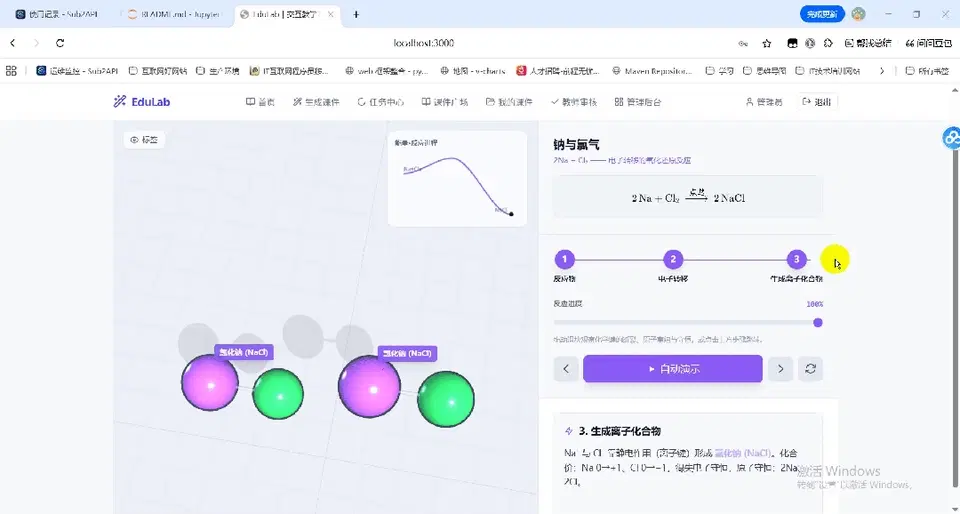Click the dark extension icon left of puzzle icon
Screen dimensions: 960x514
coord(792,43)
